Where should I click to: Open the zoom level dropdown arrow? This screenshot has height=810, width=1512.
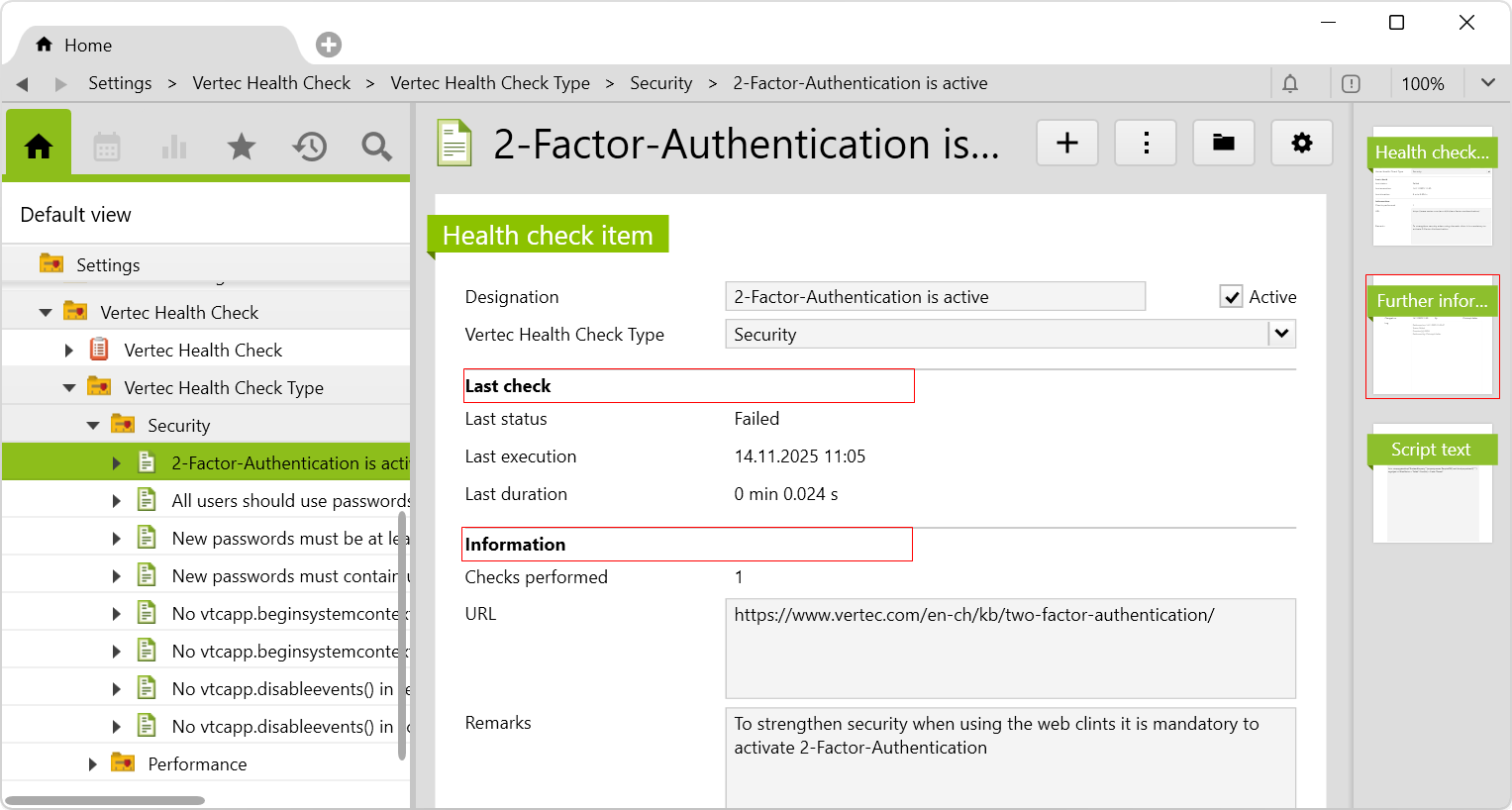(1487, 83)
